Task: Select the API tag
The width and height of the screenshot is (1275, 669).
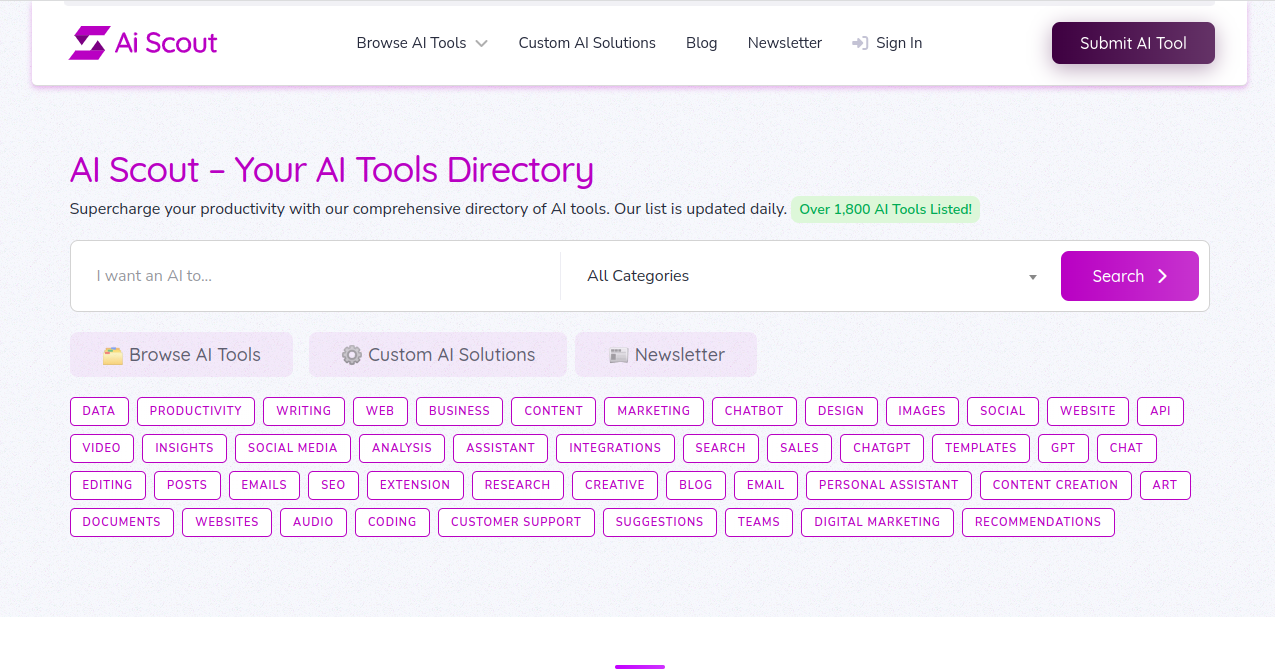Action: 1160,411
